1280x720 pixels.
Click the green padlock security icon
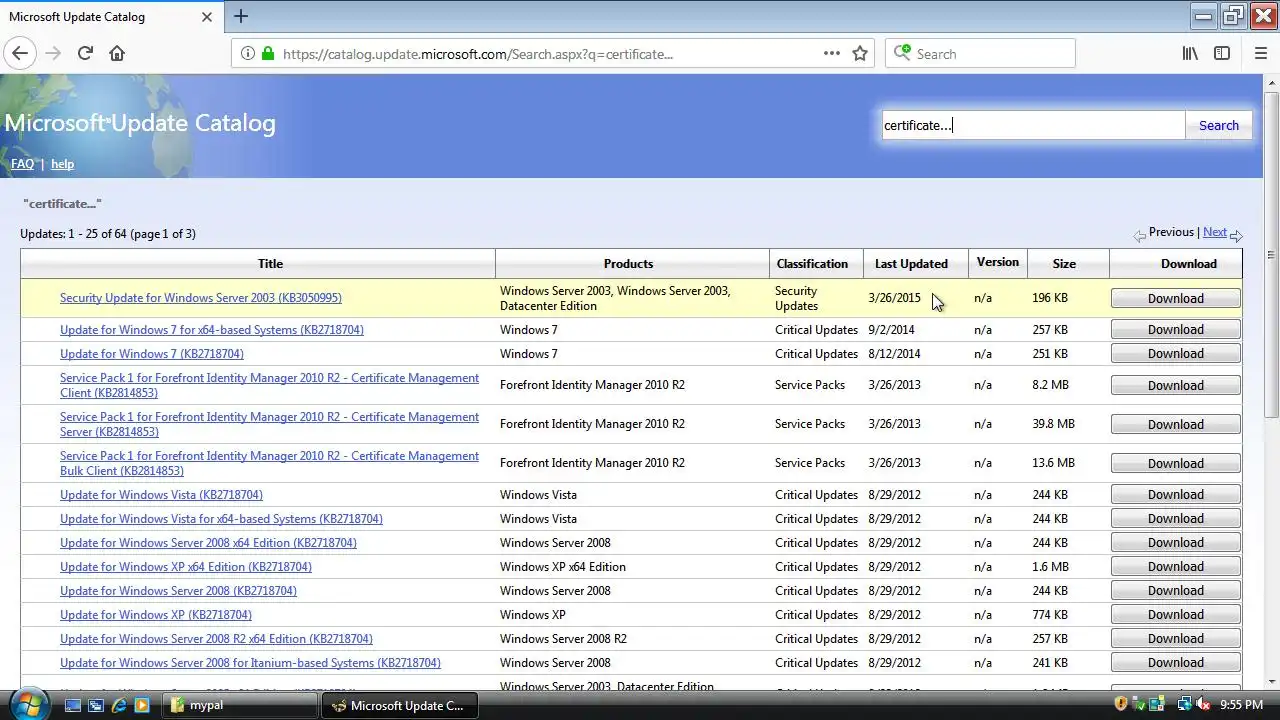pos(268,54)
